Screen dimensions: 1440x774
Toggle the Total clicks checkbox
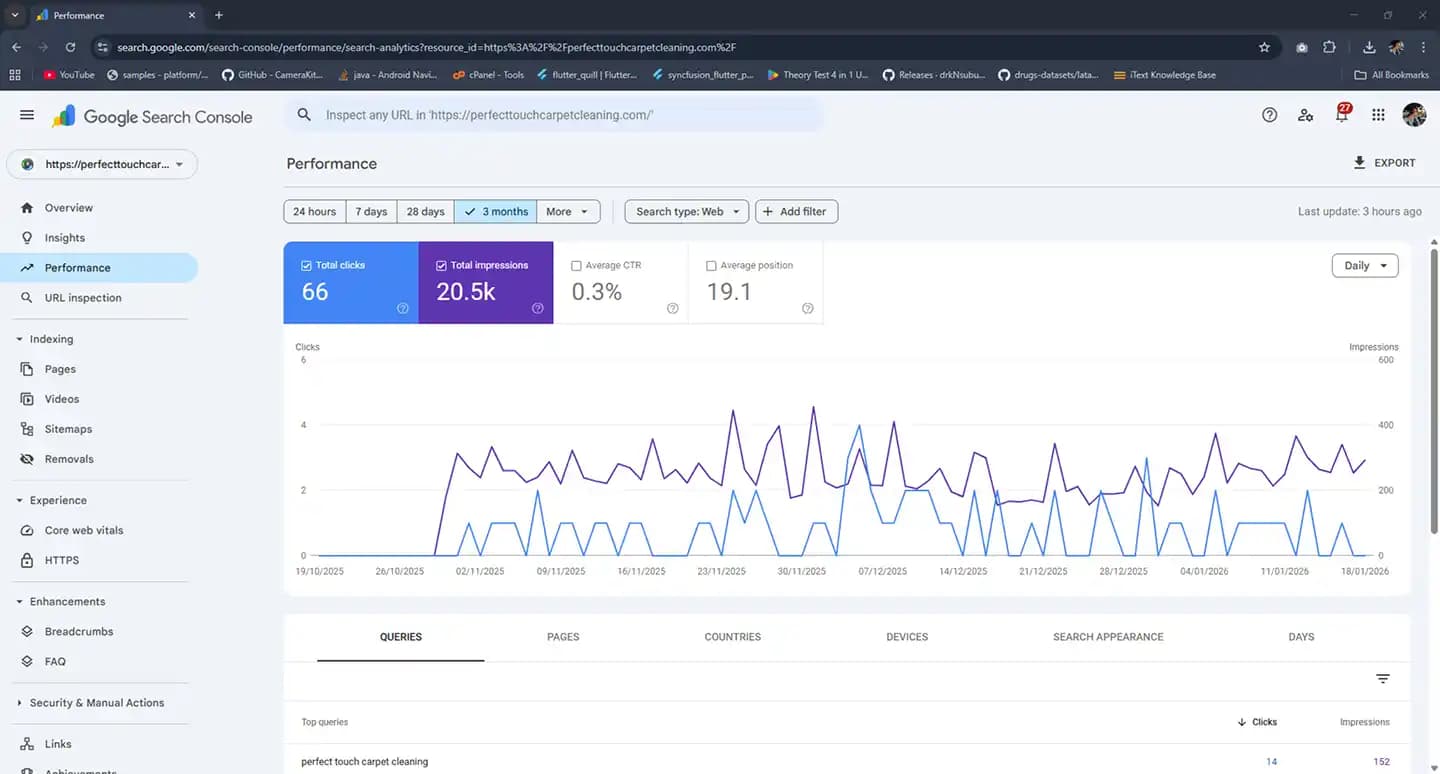[307, 266]
